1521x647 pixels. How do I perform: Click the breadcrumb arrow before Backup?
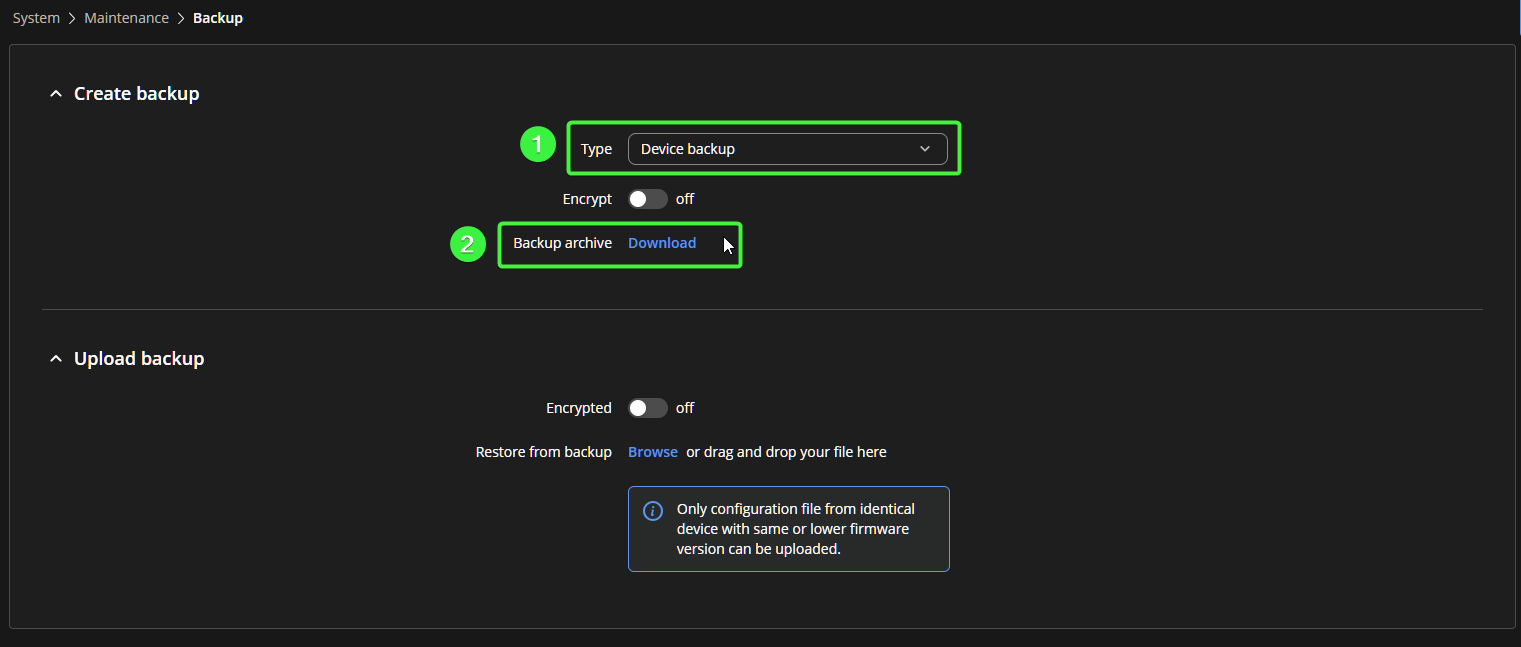click(x=181, y=18)
